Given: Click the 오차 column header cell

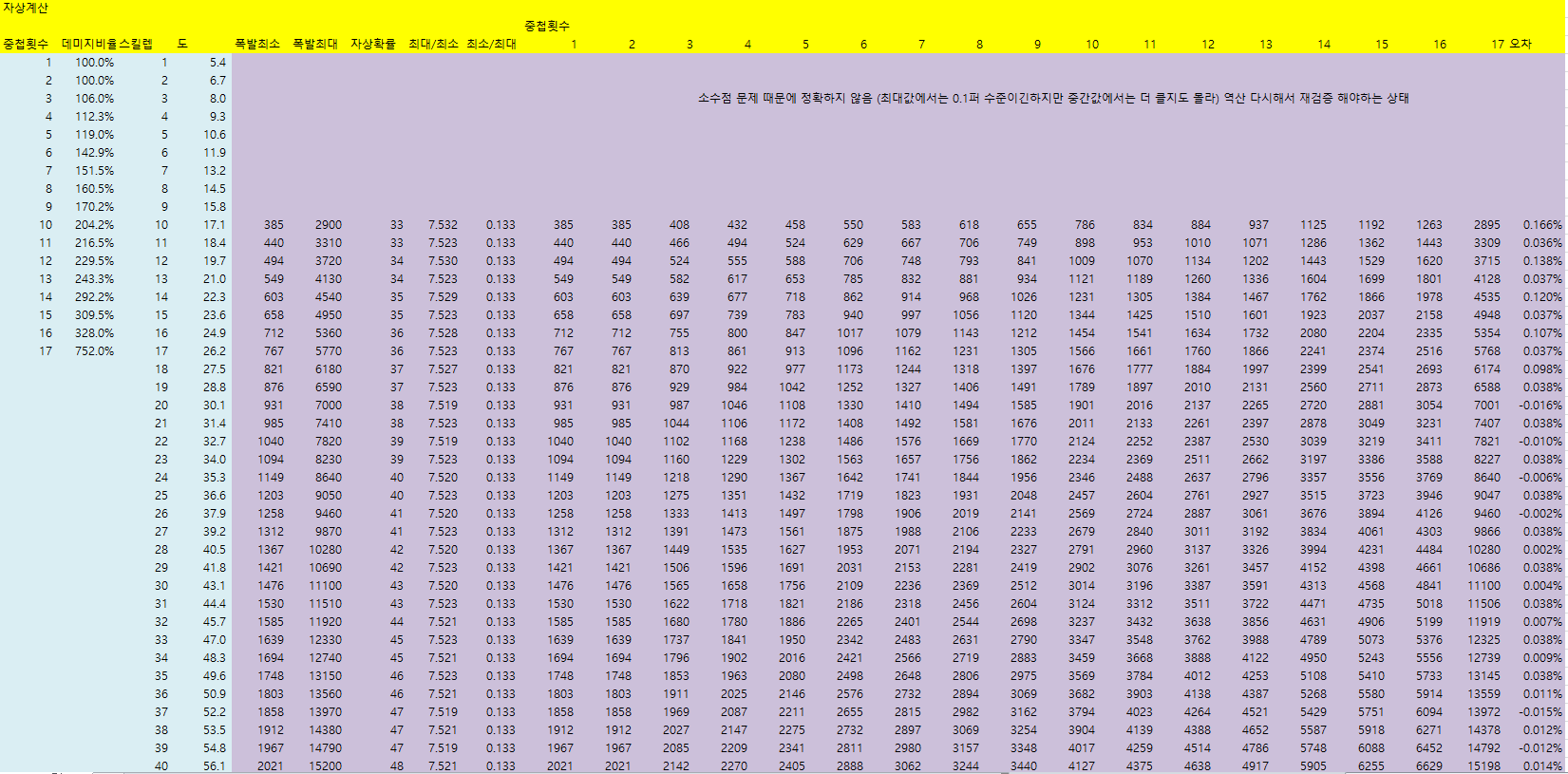Looking at the screenshot, I should (x=1521, y=45).
